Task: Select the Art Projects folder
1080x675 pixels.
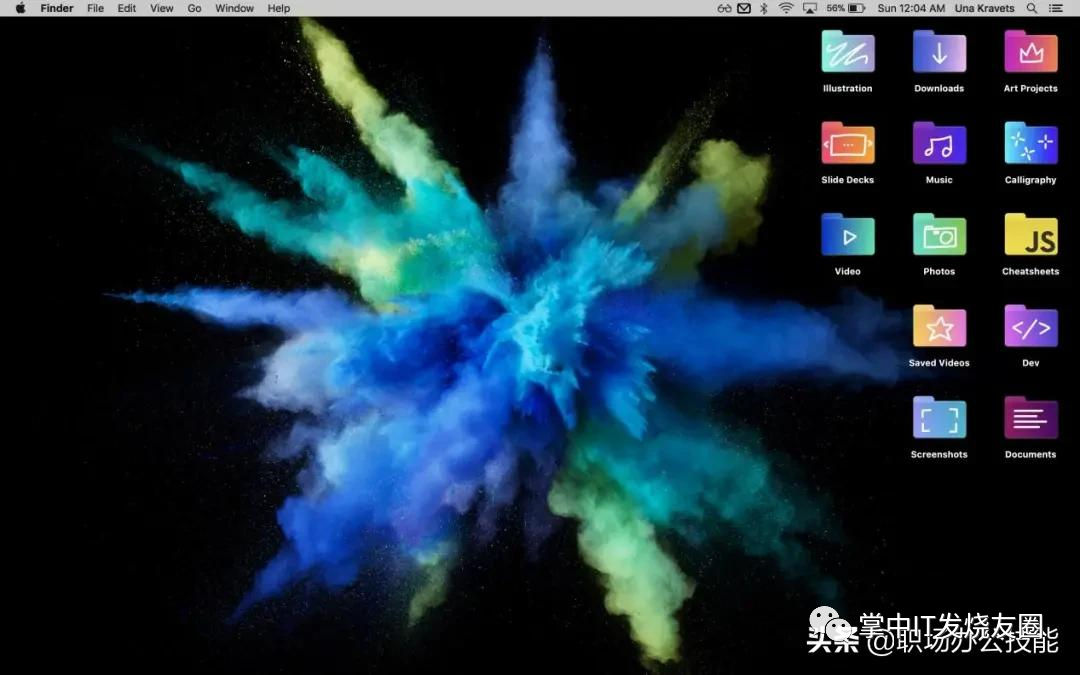Action: tap(1030, 53)
